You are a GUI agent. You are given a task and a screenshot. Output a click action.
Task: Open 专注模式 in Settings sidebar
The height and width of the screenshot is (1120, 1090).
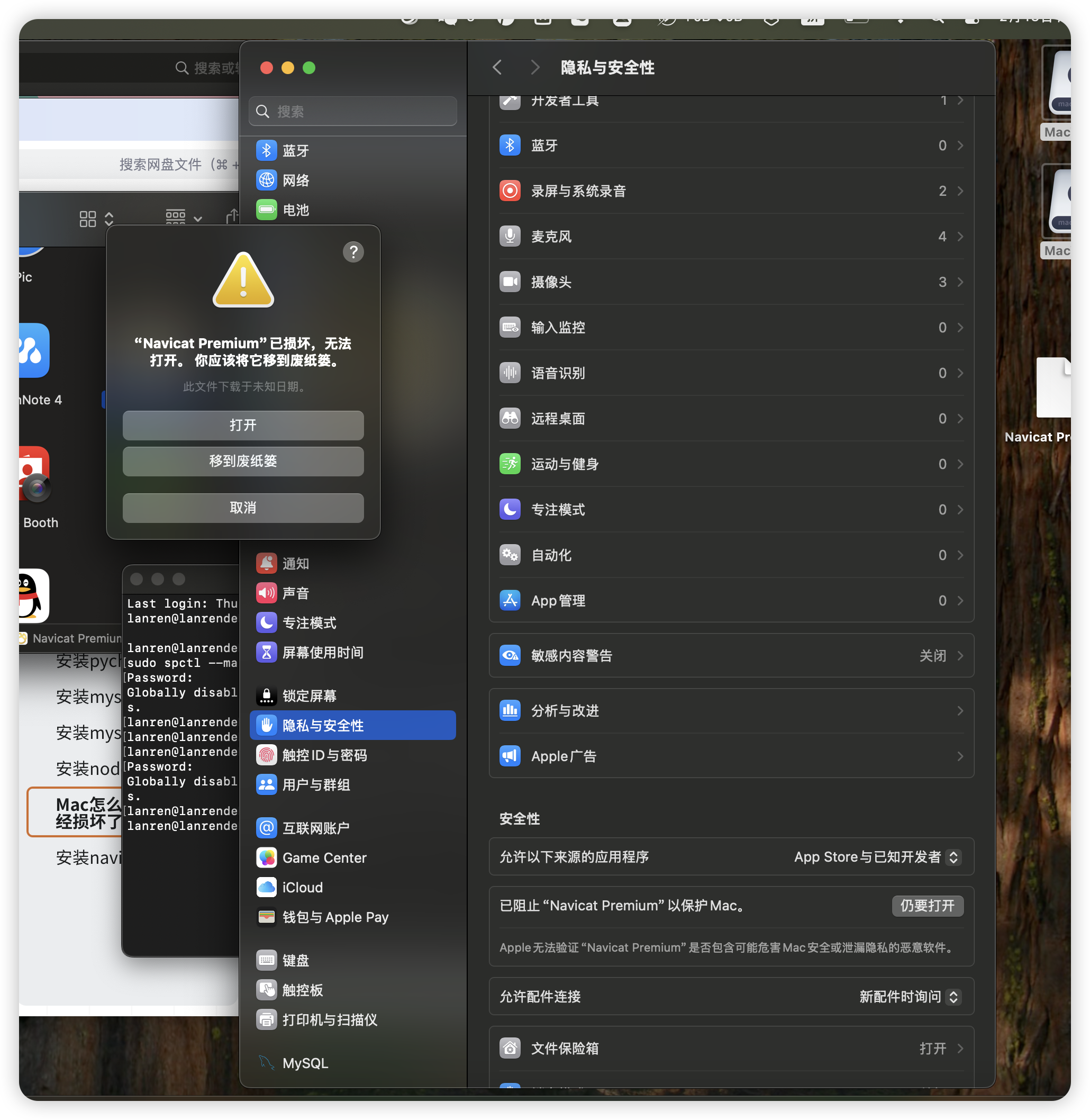[352, 623]
